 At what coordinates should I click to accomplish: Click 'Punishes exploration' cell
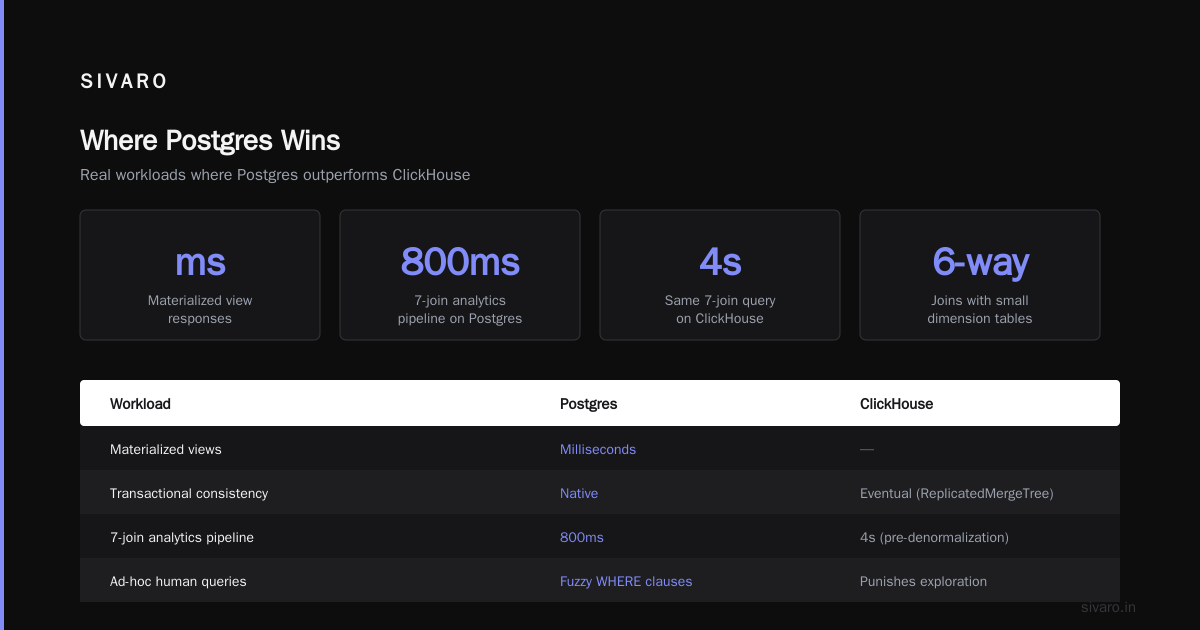tap(923, 581)
